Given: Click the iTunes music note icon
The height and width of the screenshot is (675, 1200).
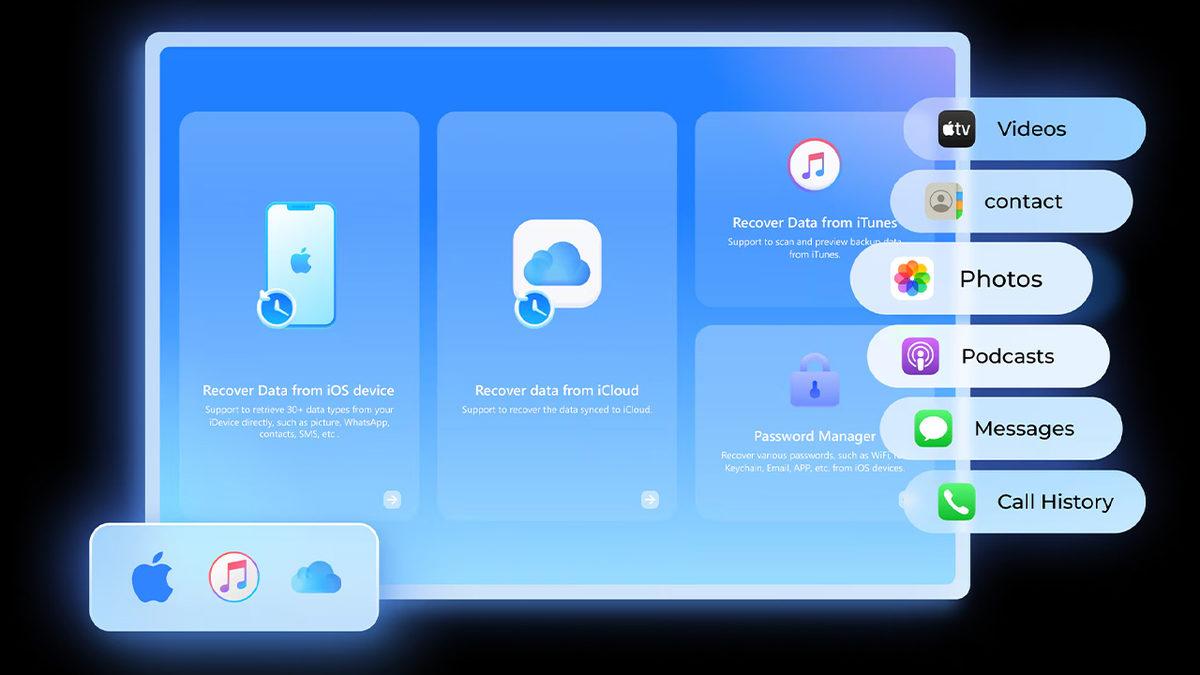Looking at the screenshot, I should pos(813,165).
